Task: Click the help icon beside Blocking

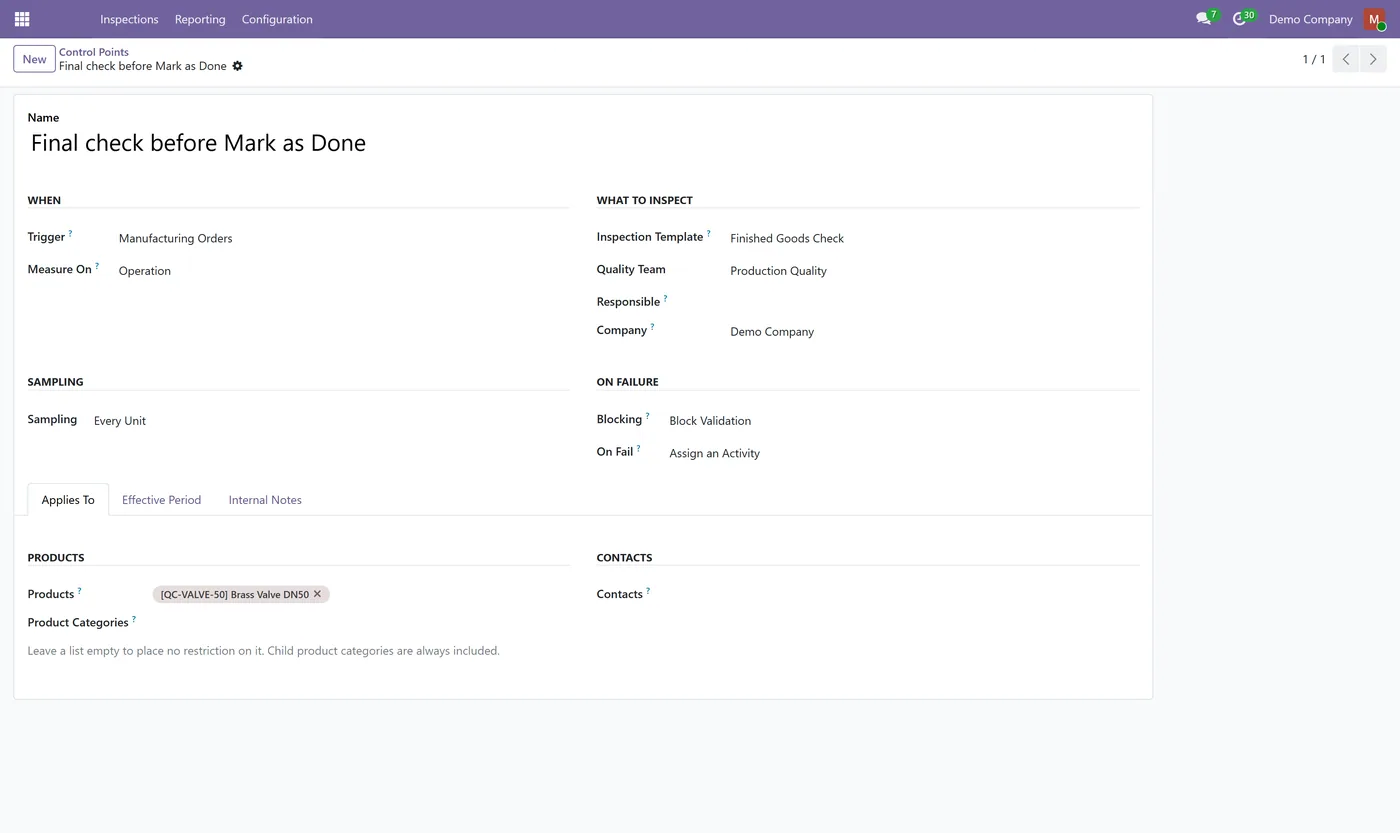Action: click(647, 416)
